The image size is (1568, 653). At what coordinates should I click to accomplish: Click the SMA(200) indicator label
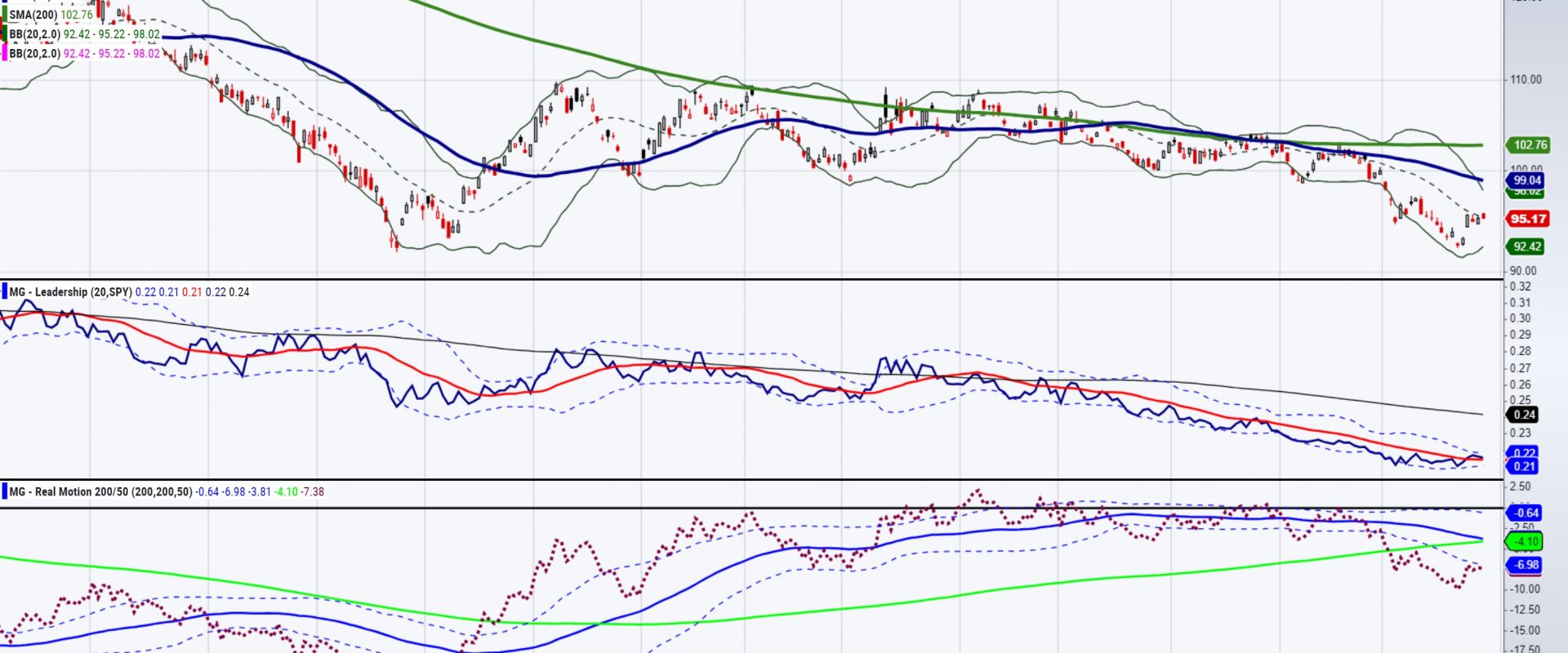coord(33,15)
